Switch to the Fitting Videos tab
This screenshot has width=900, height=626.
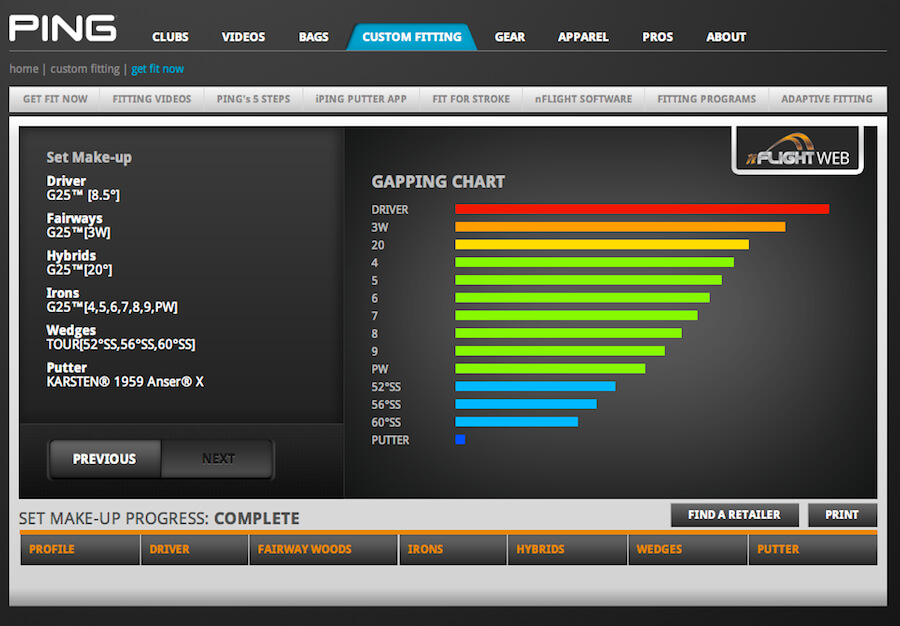(146, 99)
